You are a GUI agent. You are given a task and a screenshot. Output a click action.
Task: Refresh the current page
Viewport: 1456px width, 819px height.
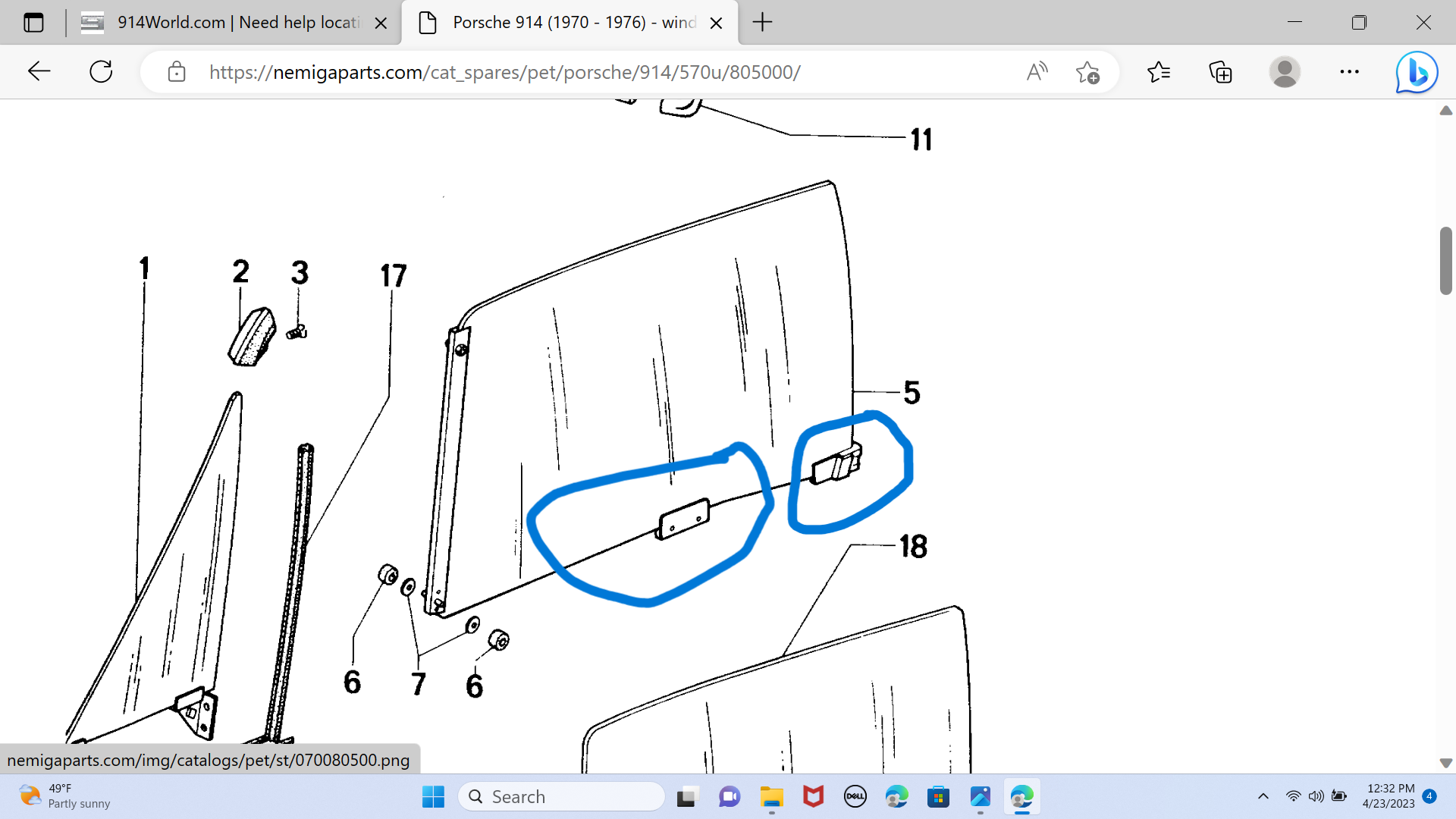(x=101, y=72)
